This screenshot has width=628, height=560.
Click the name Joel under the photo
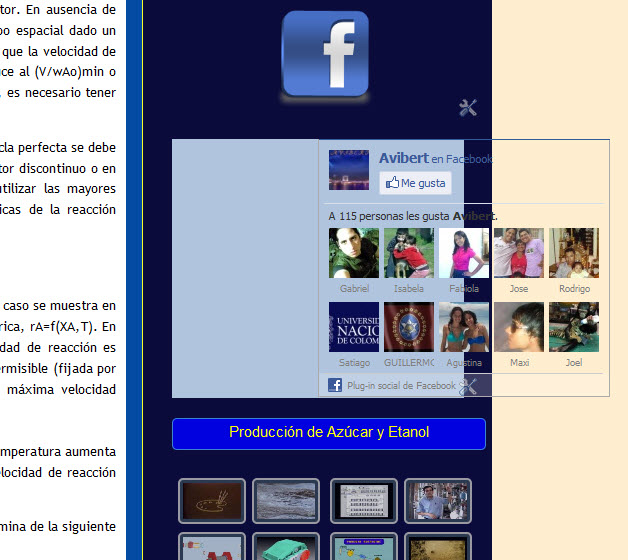[574, 363]
